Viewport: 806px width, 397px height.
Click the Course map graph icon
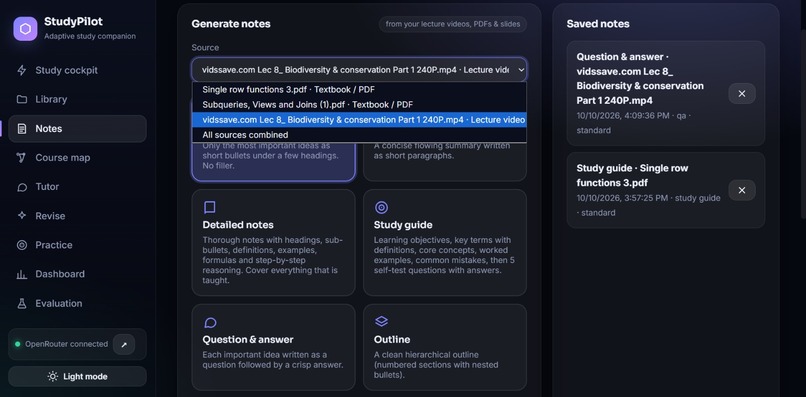pos(22,158)
